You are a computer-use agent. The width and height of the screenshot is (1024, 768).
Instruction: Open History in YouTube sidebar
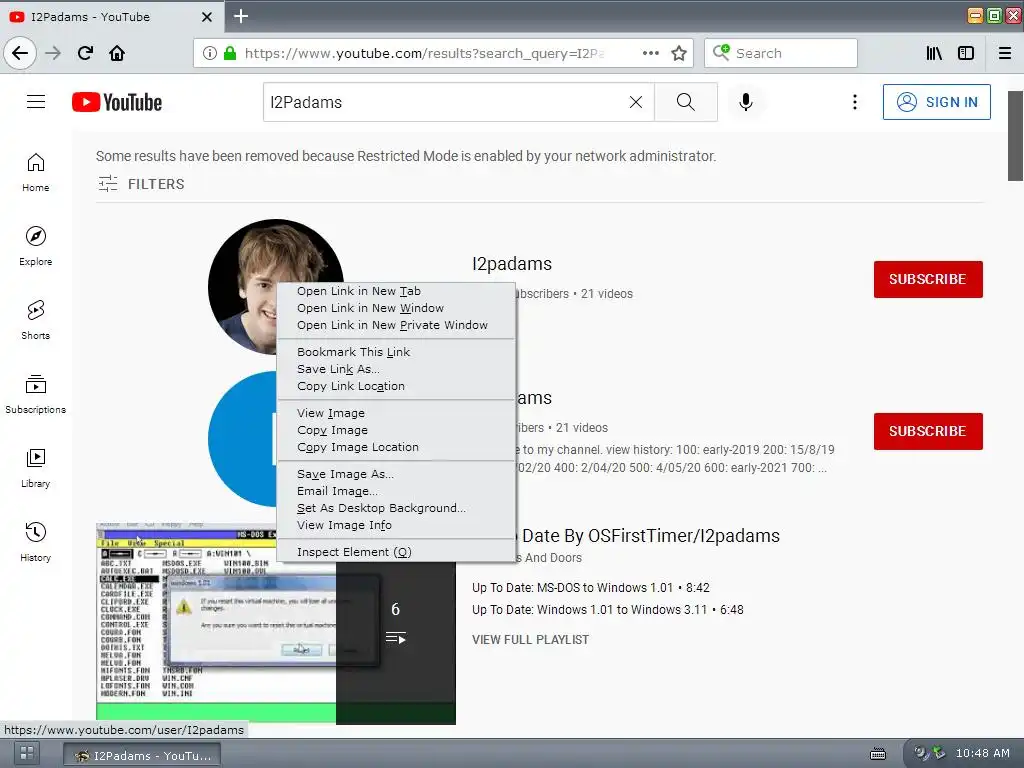36,542
